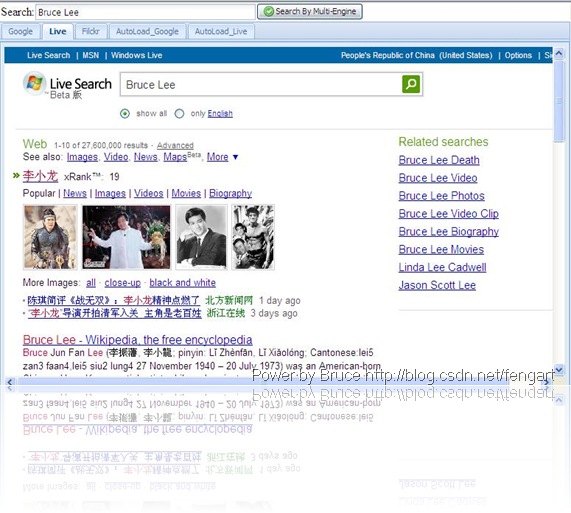571x513 pixels.
Task: Click the horizontal scrollbar thumb
Action: (x=262, y=382)
